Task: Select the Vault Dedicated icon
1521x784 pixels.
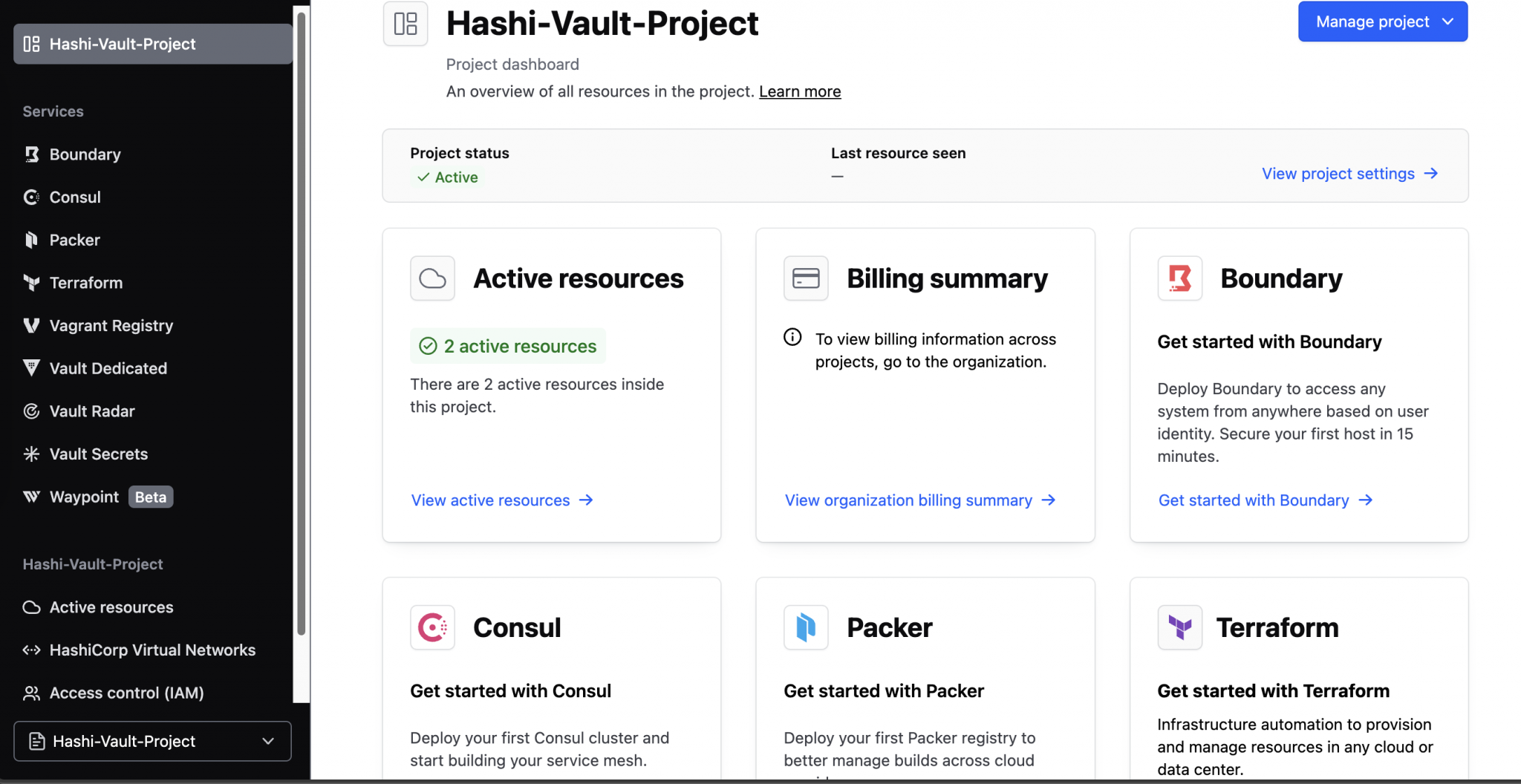Action: (31, 367)
